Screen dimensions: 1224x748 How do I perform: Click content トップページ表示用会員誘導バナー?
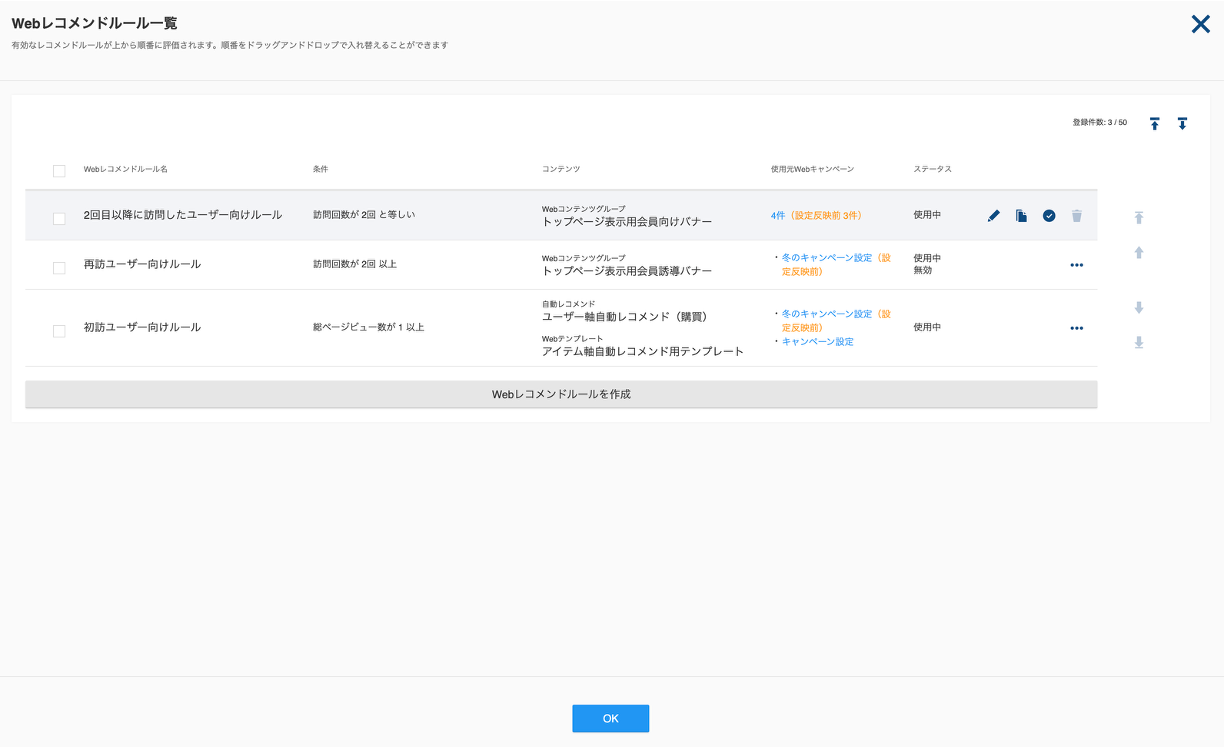(x=627, y=271)
